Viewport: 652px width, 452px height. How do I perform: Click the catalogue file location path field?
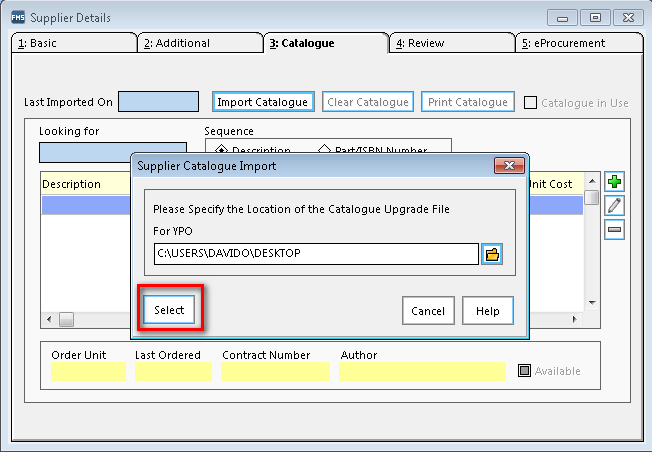[316, 254]
